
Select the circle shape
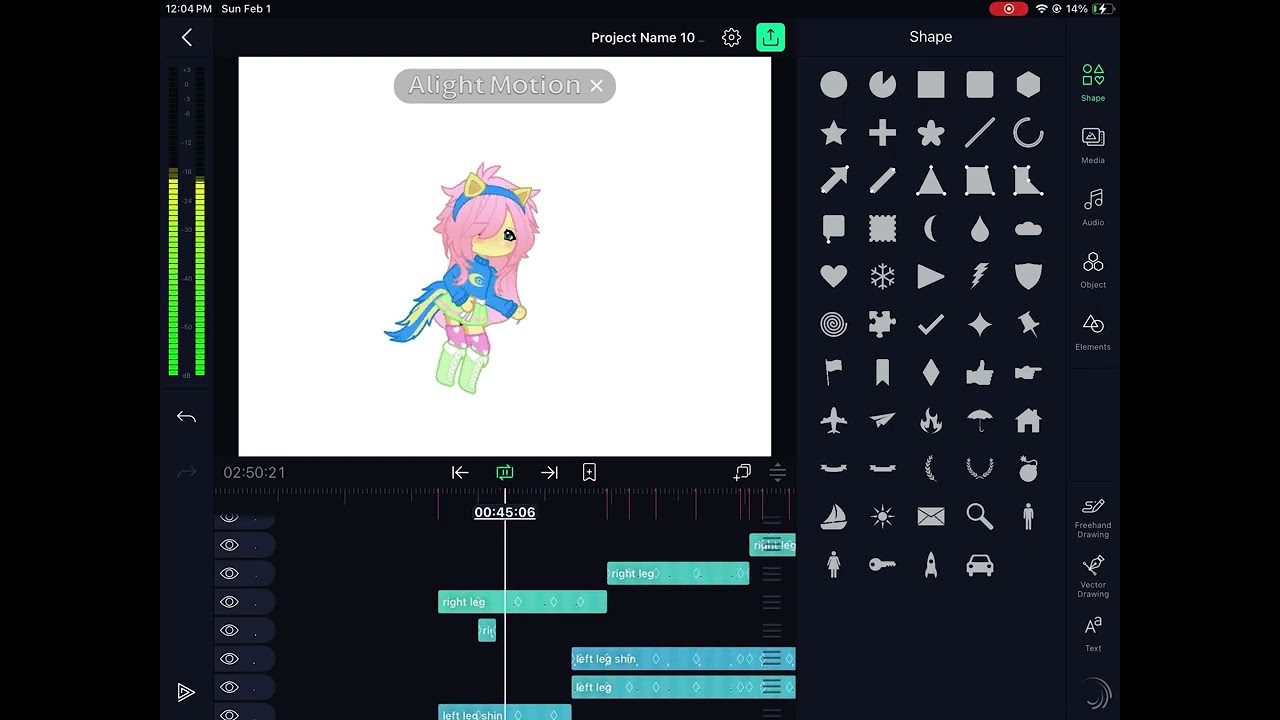coord(833,85)
